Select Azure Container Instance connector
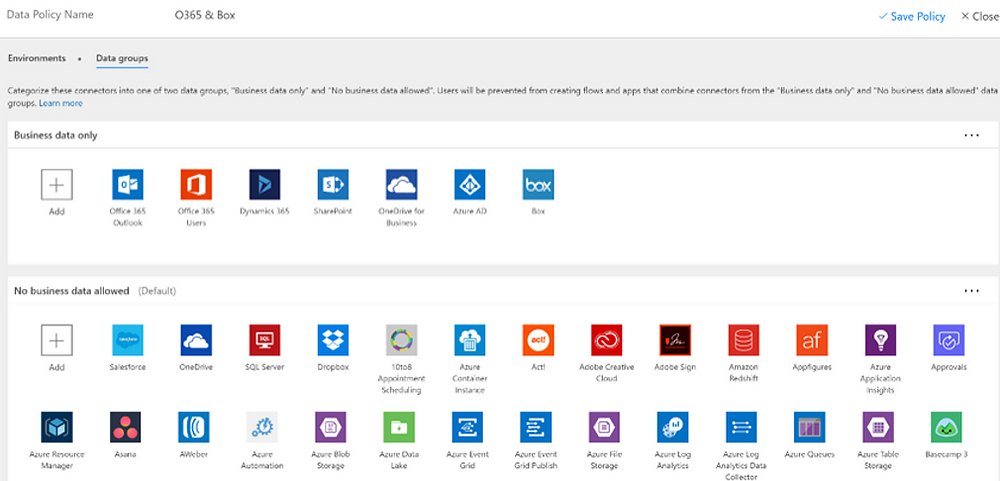Screen dimensions: 1000x481 click(x=470, y=340)
